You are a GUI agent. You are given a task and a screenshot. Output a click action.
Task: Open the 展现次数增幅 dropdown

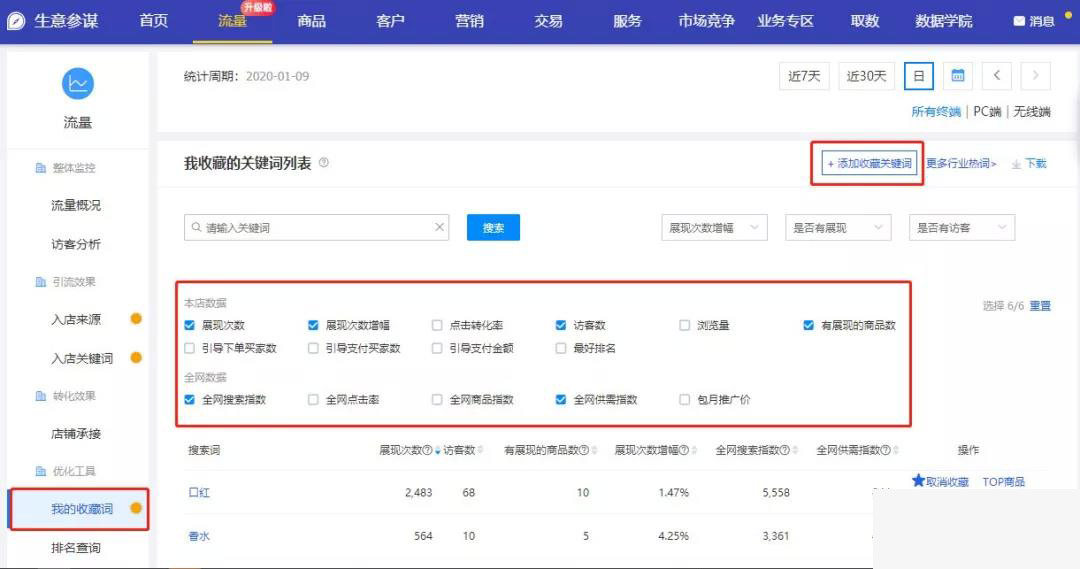[x=714, y=228]
